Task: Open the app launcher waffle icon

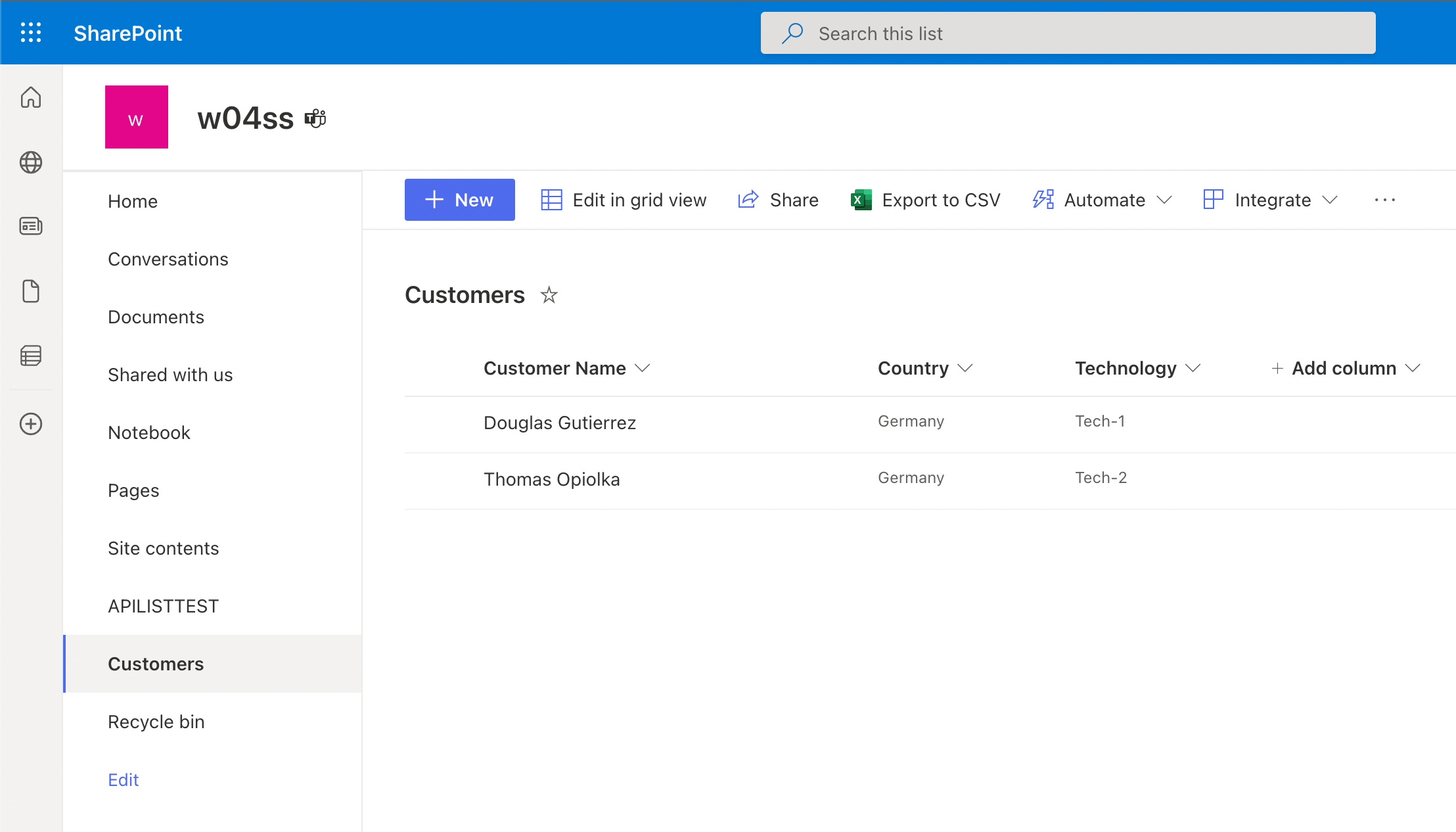Action: pos(31,32)
